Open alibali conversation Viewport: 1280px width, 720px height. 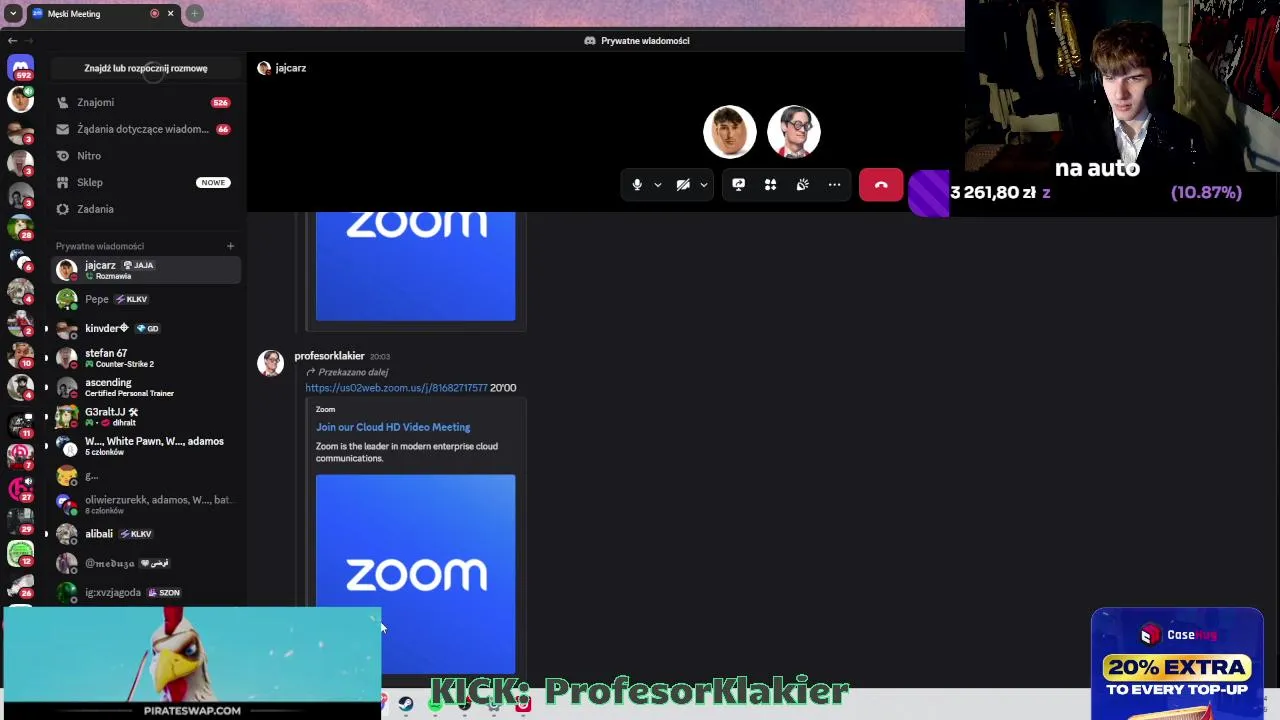pos(146,534)
